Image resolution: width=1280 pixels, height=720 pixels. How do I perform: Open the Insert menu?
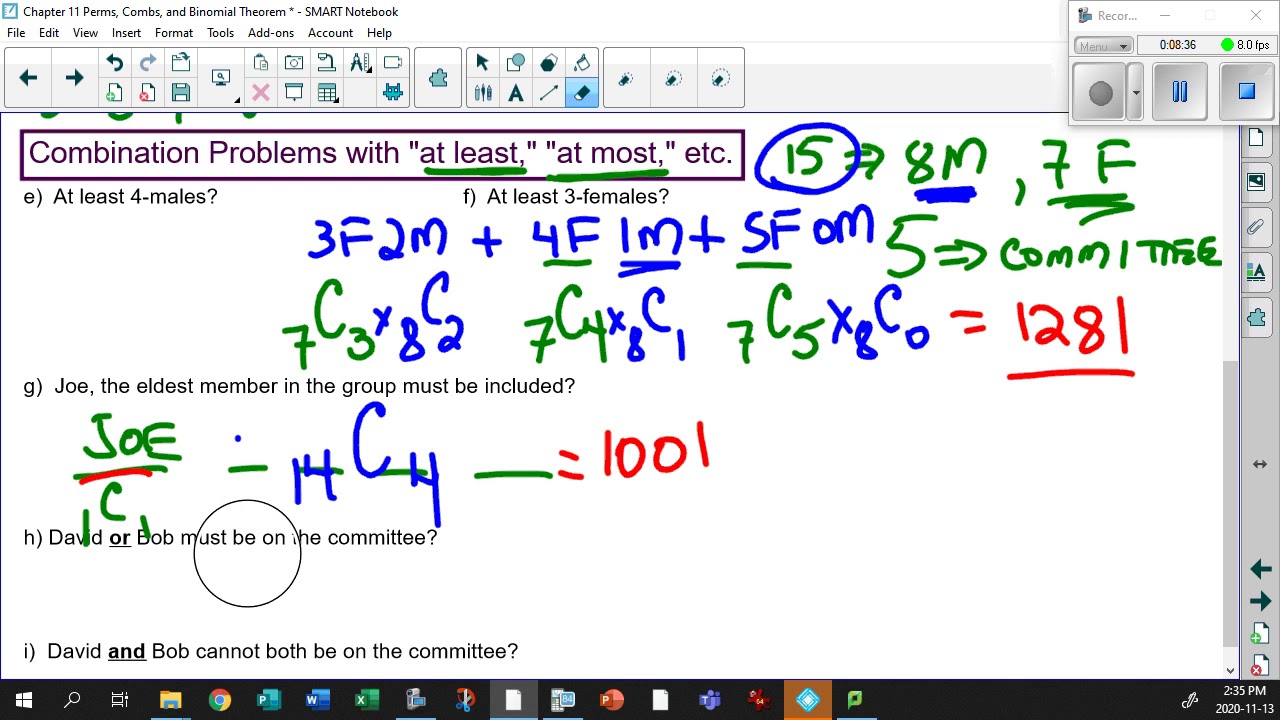[x=126, y=33]
